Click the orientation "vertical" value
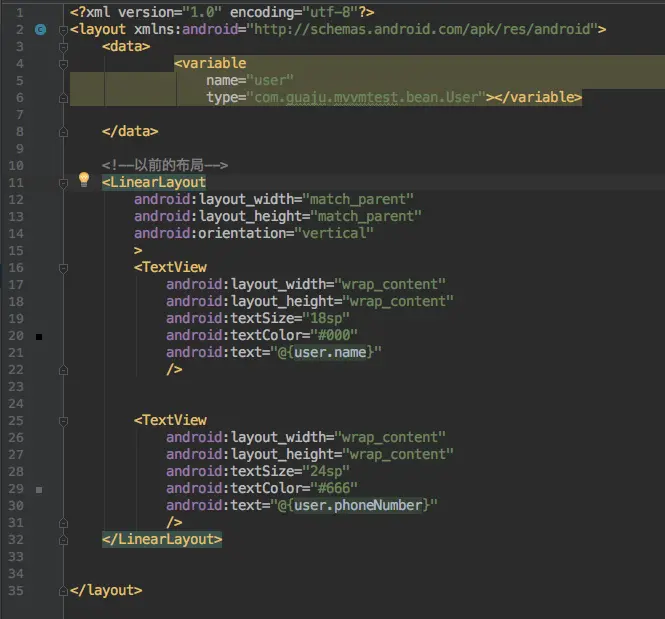Image resolution: width=665 pixels, height=619 pixels. (334, 233)
